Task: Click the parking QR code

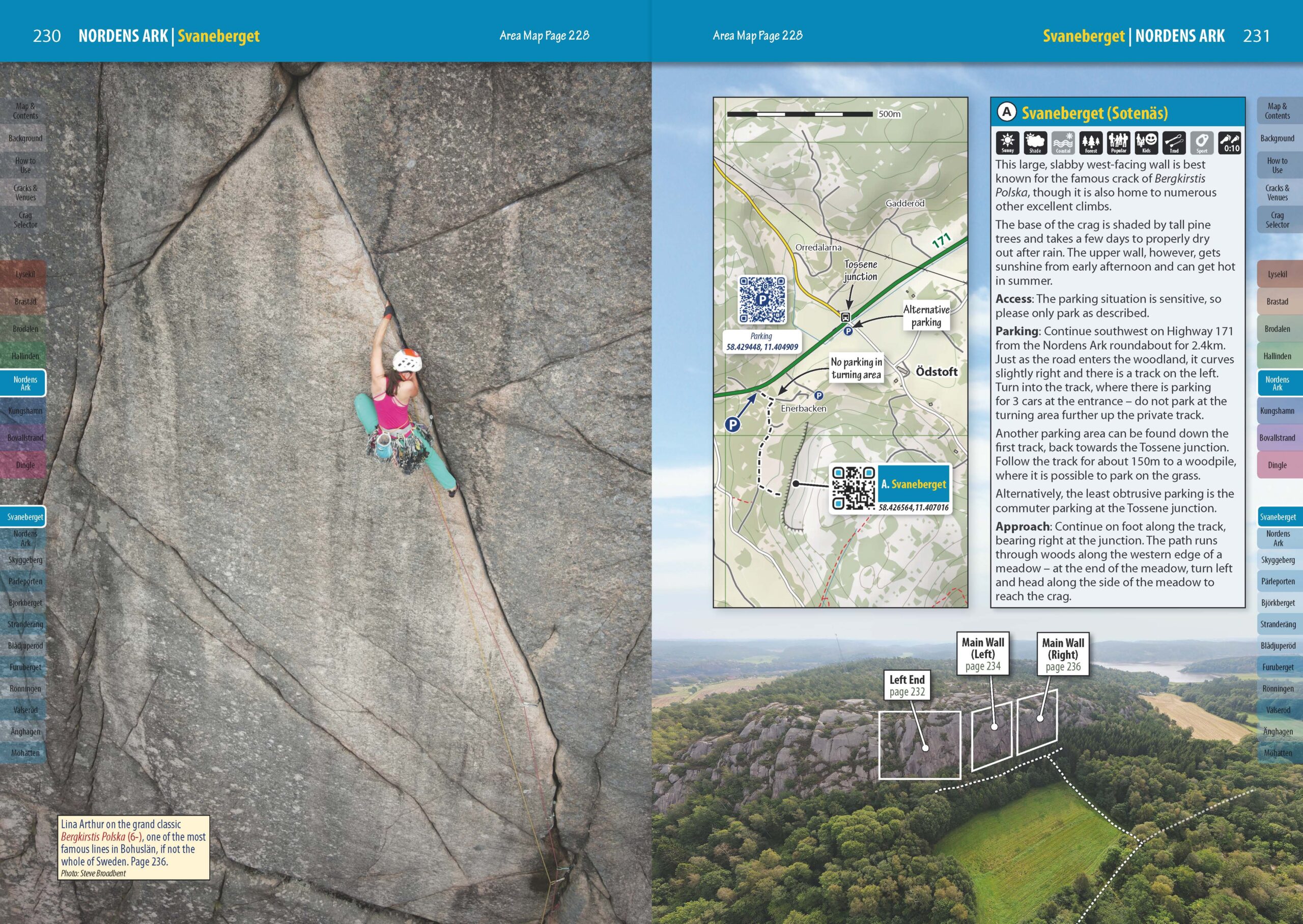Action: click(762, 299)
